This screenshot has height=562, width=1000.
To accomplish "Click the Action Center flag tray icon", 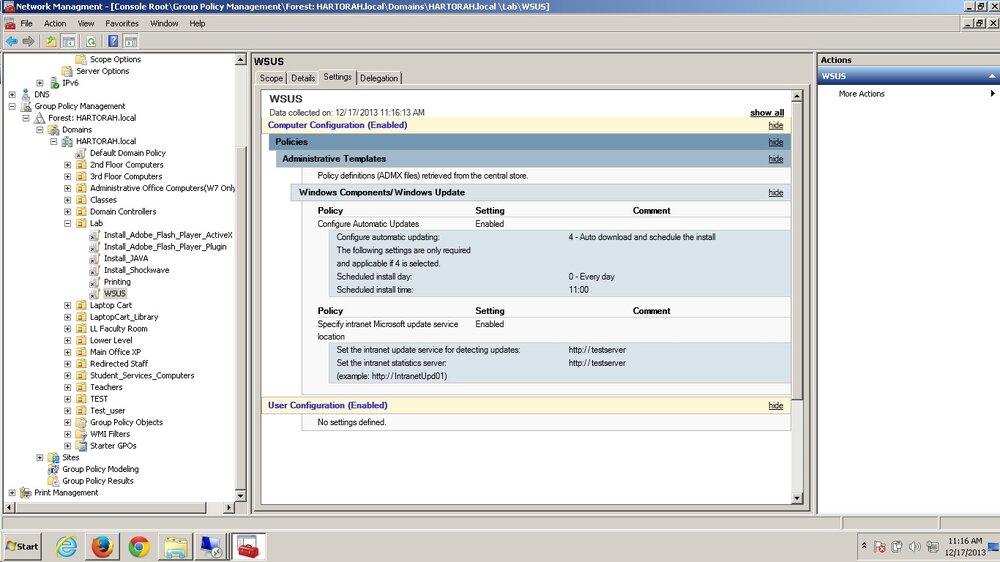I will point(880,547).
